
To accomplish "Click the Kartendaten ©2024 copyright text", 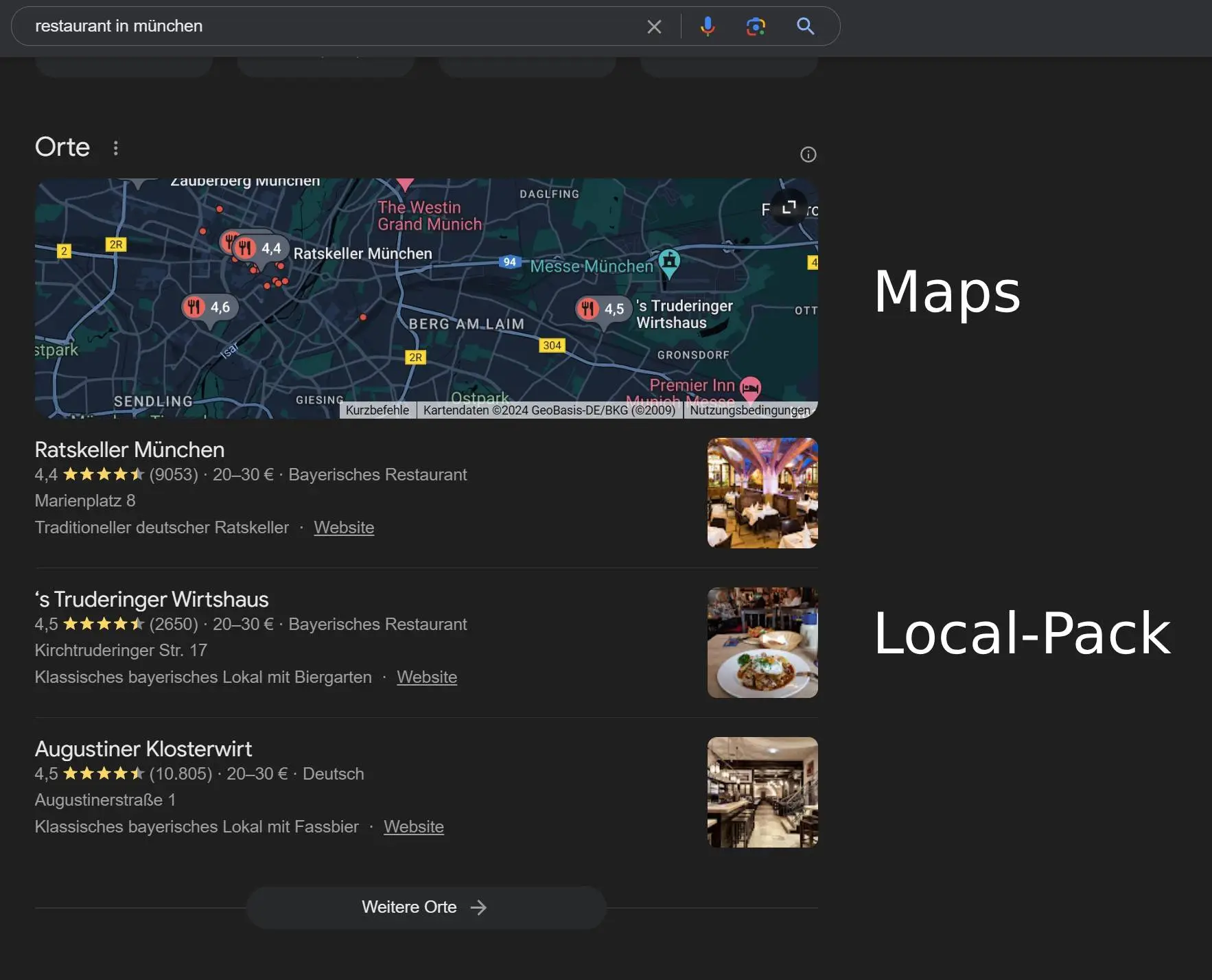I will coord(549,410).
